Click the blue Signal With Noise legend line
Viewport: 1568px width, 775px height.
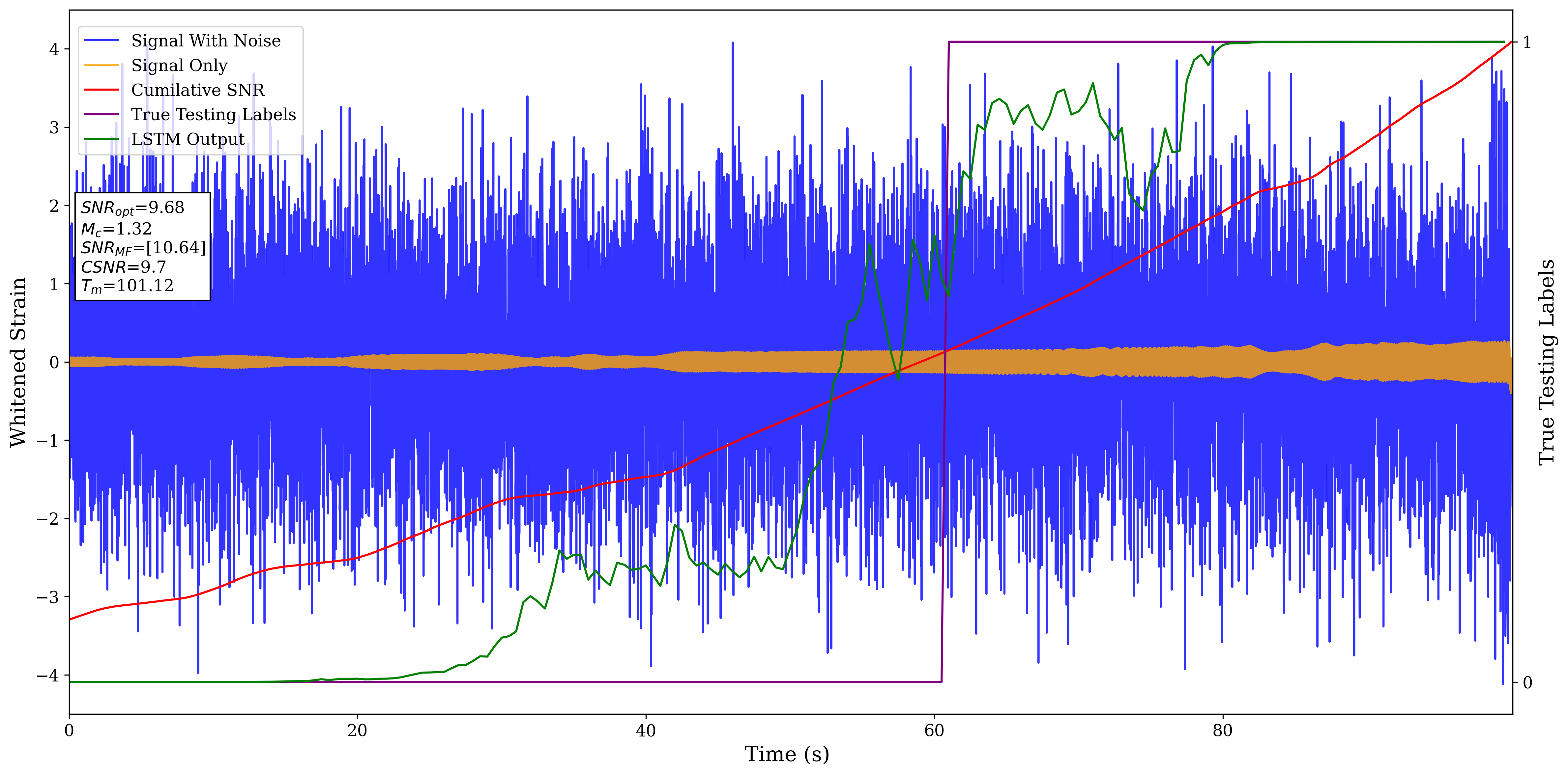101,41
